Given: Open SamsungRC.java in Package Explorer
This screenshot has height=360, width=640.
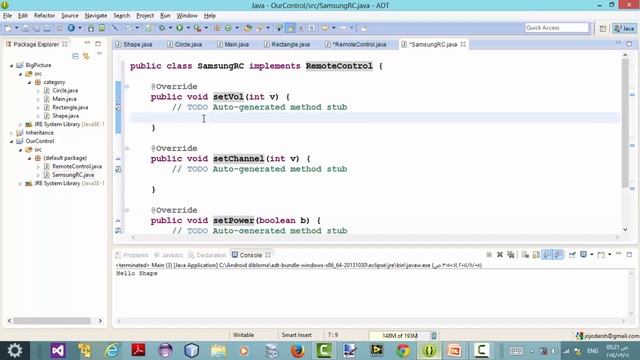Looking at the screenshot, I should point(73,175).
